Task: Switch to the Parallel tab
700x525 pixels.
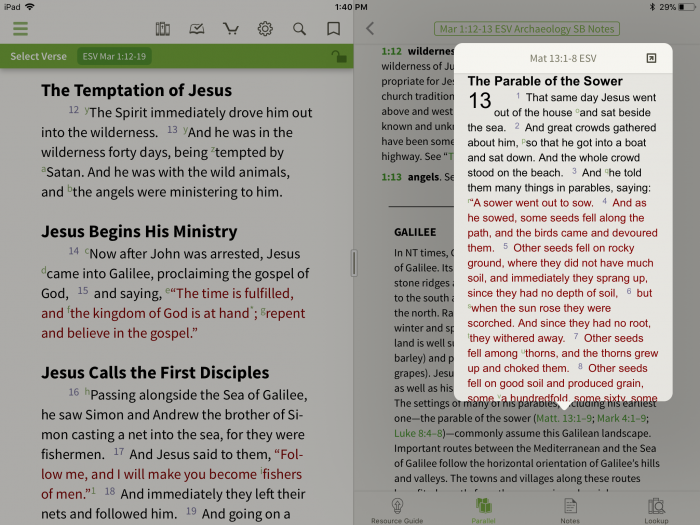Action: (483, 511)
